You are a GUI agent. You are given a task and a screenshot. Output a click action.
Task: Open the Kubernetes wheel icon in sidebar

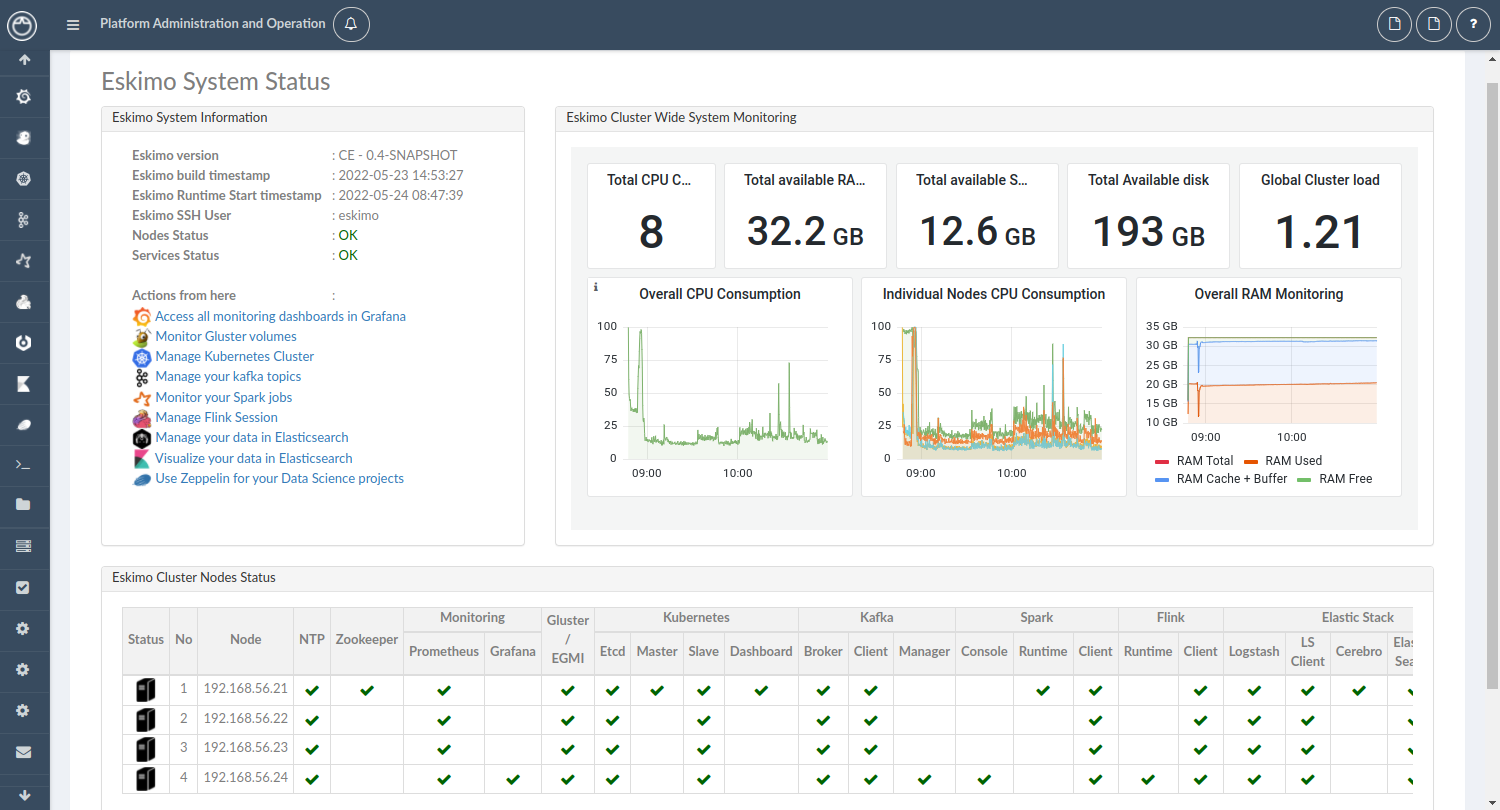pos(24,179)
